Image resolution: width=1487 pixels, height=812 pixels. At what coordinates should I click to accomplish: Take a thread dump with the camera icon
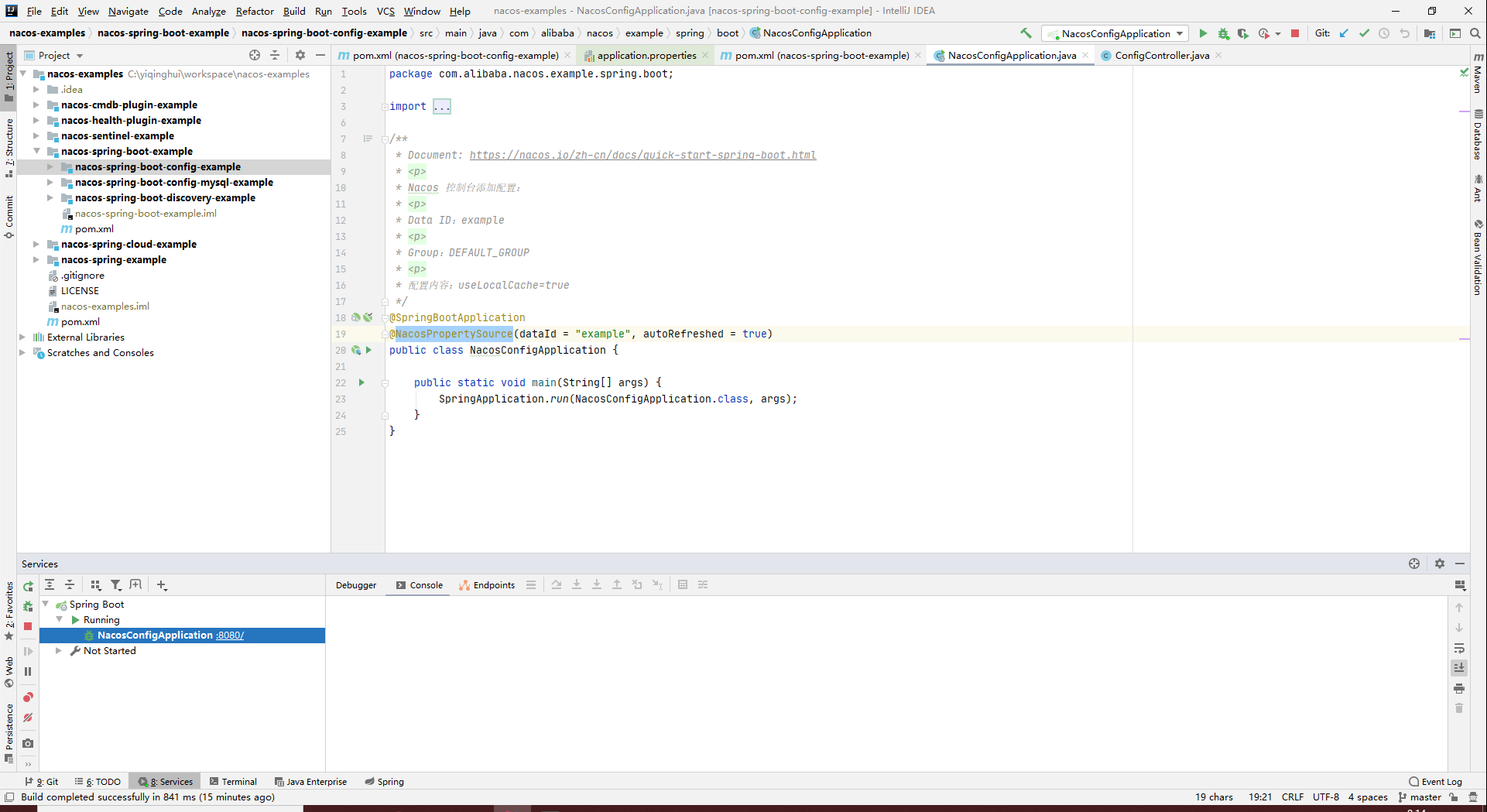point(27,743)
